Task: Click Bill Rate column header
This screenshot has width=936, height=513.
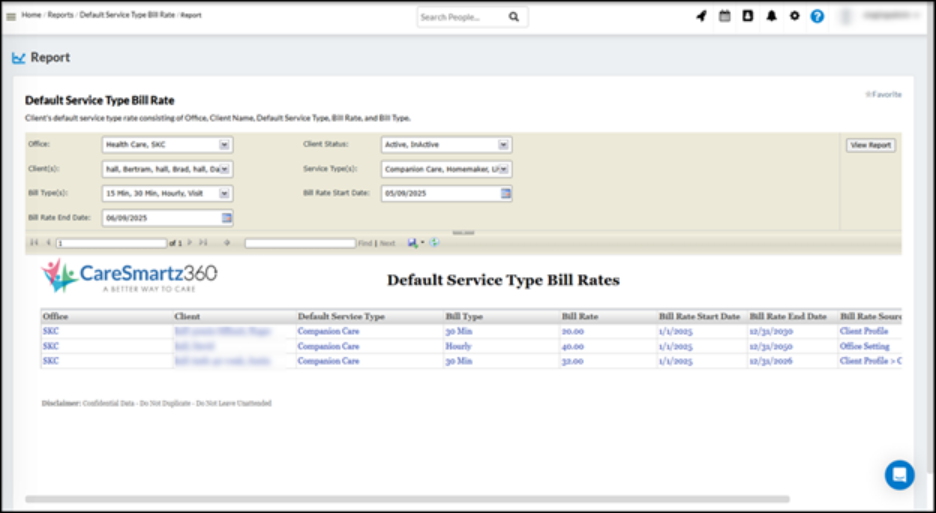Action: (x=608, y=317)
